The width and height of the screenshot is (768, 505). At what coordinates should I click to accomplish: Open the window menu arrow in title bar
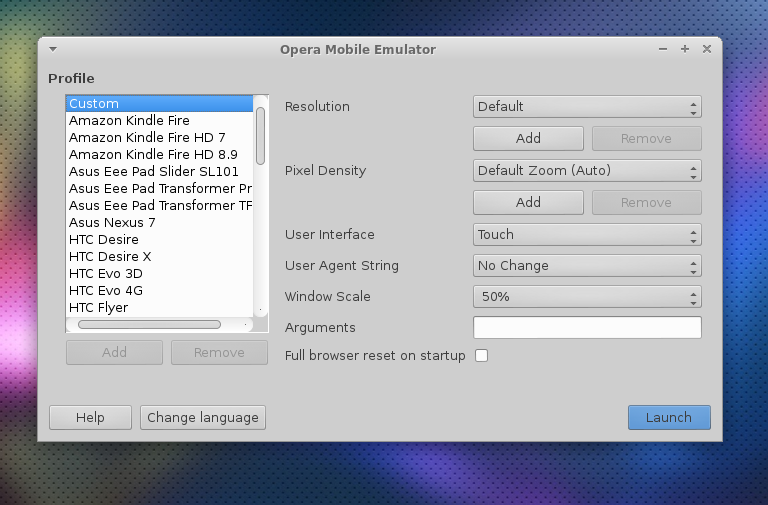[x=53, y=49]
